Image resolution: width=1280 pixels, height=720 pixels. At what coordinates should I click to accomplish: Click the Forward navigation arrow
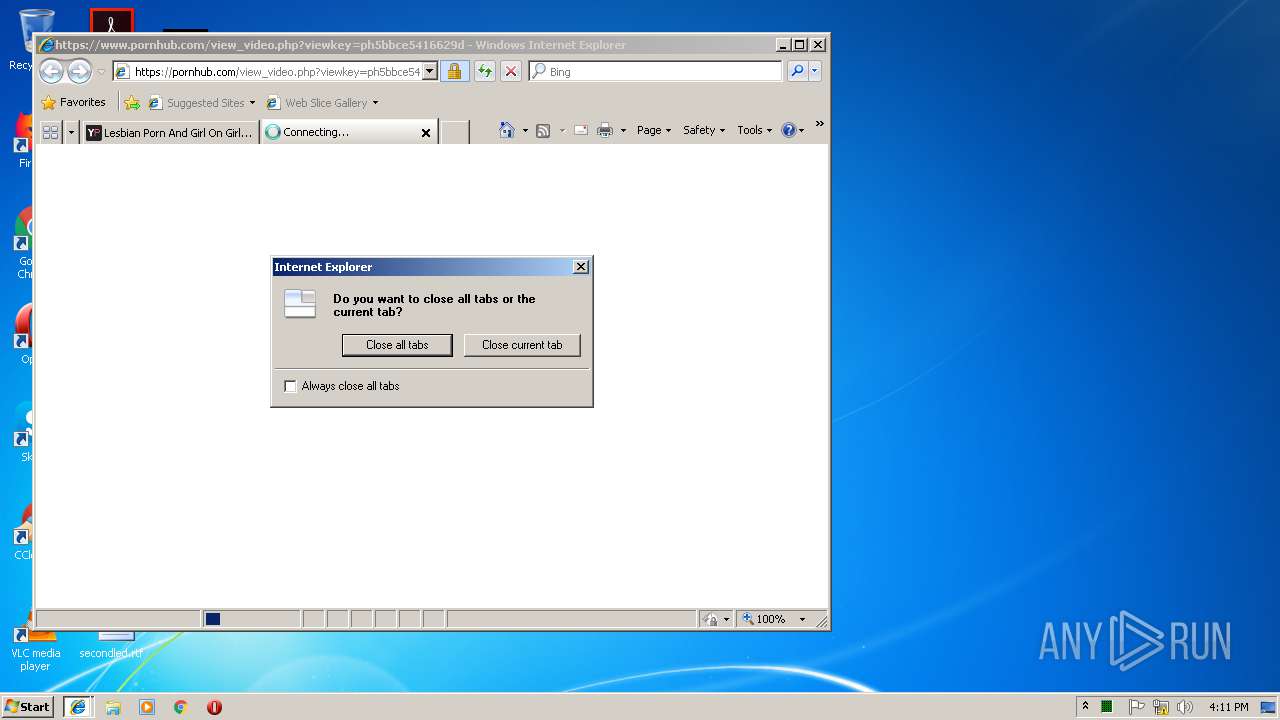79,71
